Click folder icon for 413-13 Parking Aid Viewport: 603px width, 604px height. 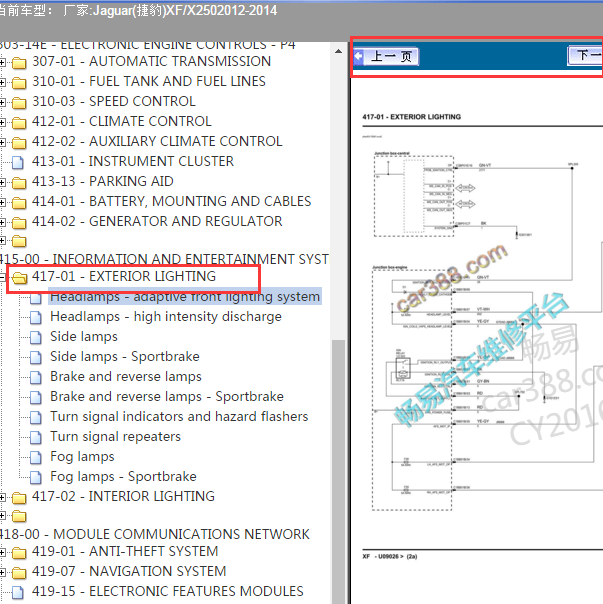(x=19, y=183)
